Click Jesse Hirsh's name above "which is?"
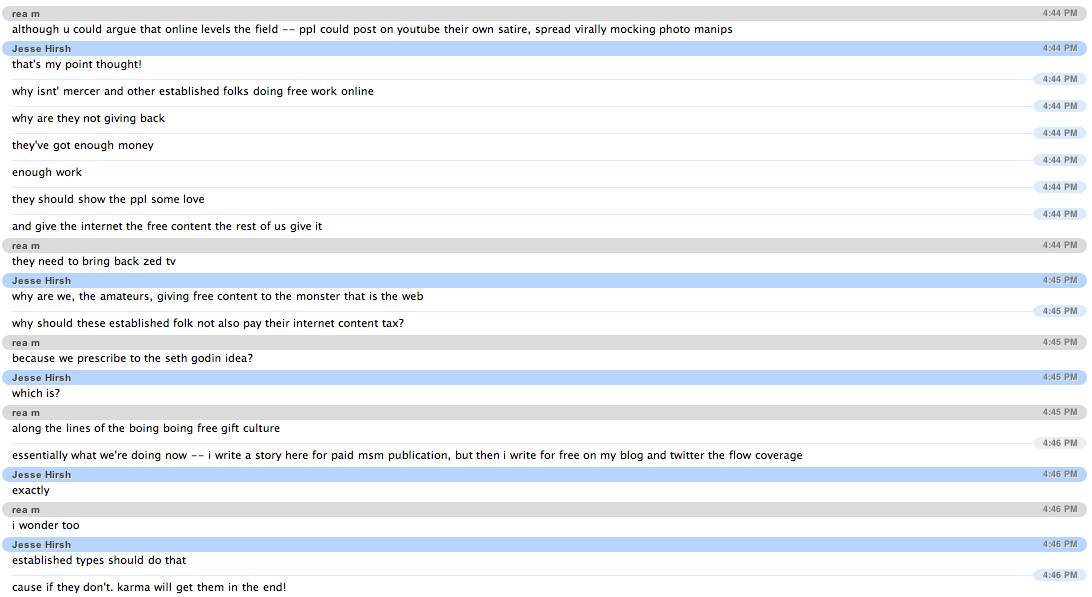Image resolution: width=1092 pixels, height=597 pixels. click(x=41, y=378)
